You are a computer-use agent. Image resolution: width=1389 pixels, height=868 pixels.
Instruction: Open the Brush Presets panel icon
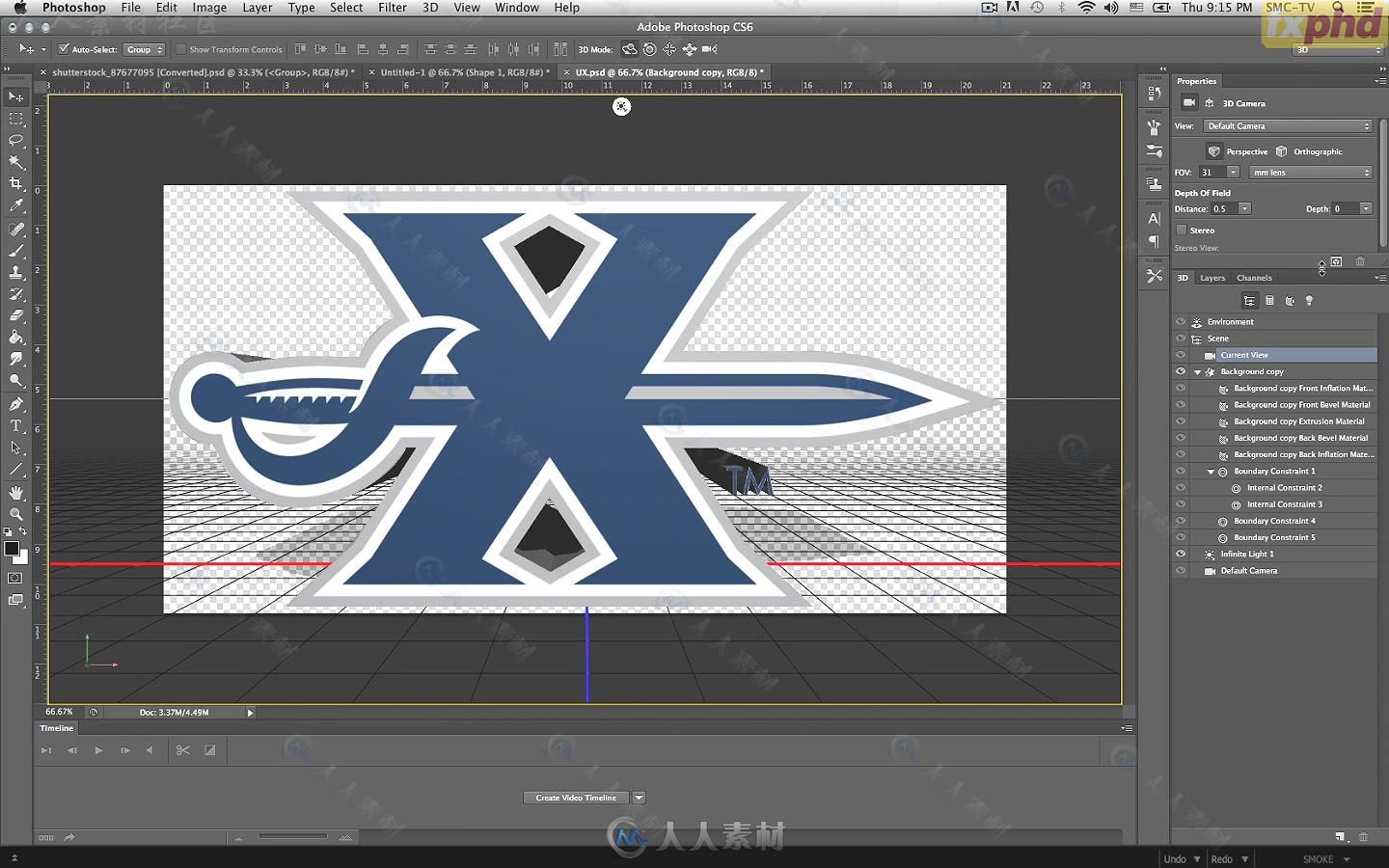1154,151
